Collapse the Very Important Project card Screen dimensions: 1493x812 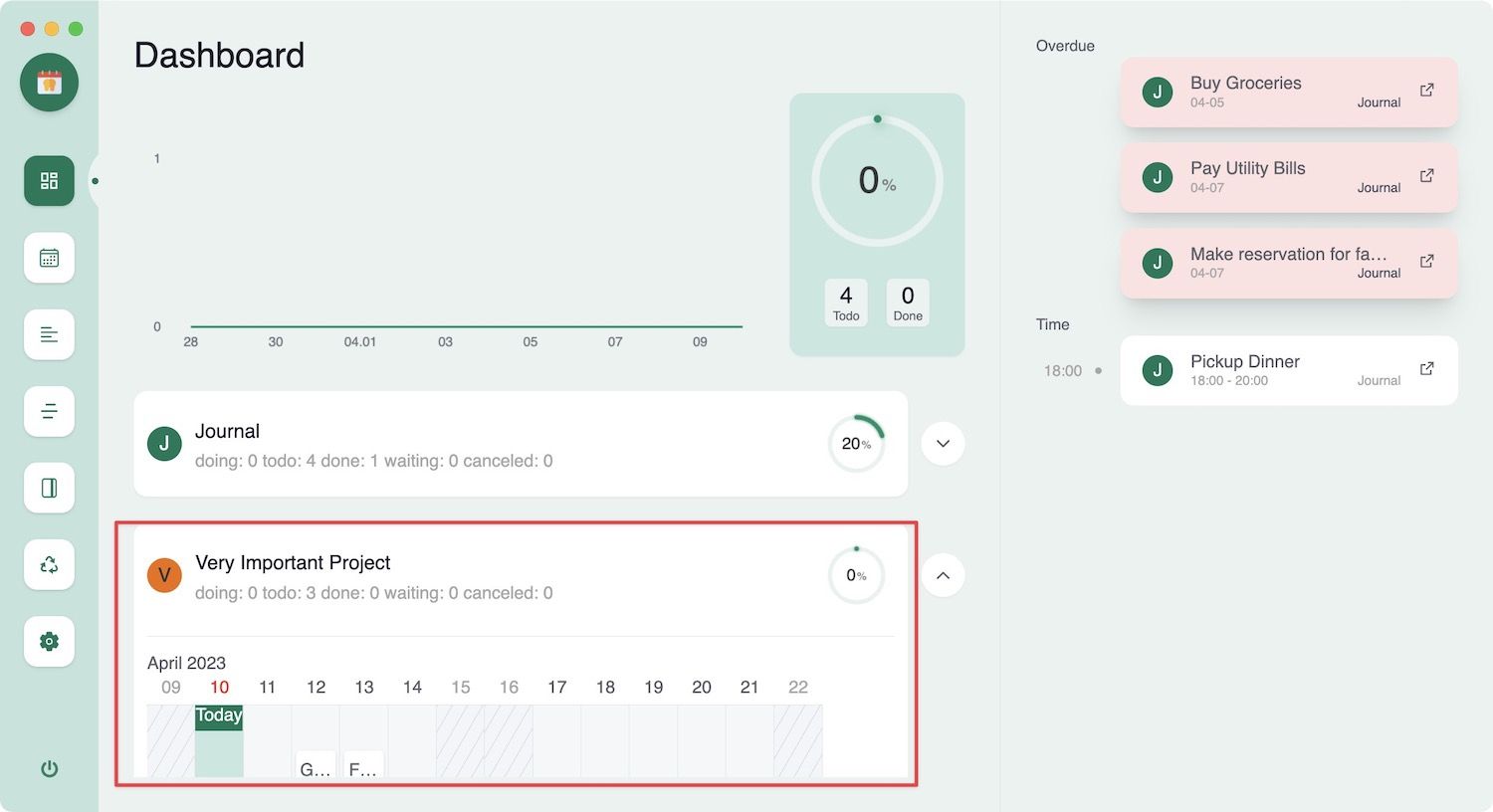pos(943,575)
